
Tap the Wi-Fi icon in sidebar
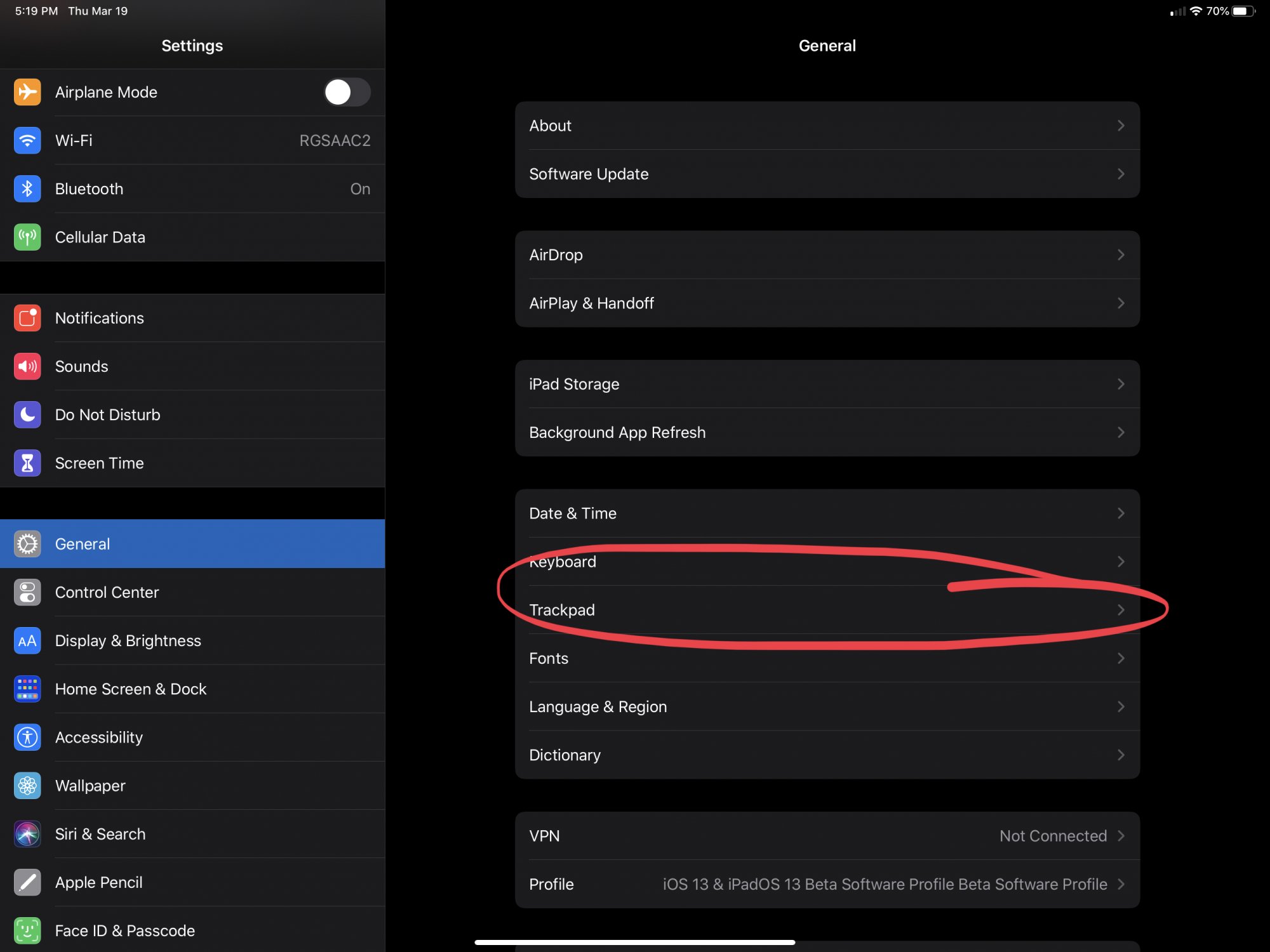(x=27, y=140)
